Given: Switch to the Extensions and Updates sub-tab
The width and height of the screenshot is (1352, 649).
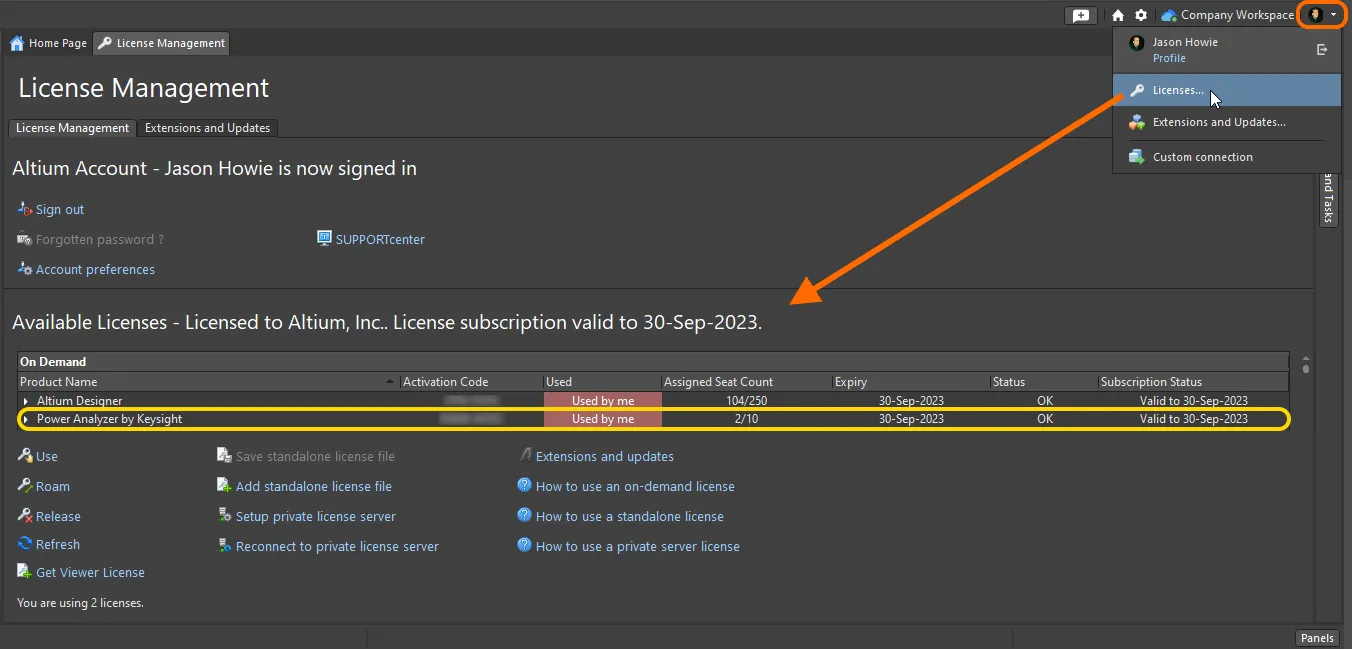Looking at the screenshot, I should coord(207,128).
